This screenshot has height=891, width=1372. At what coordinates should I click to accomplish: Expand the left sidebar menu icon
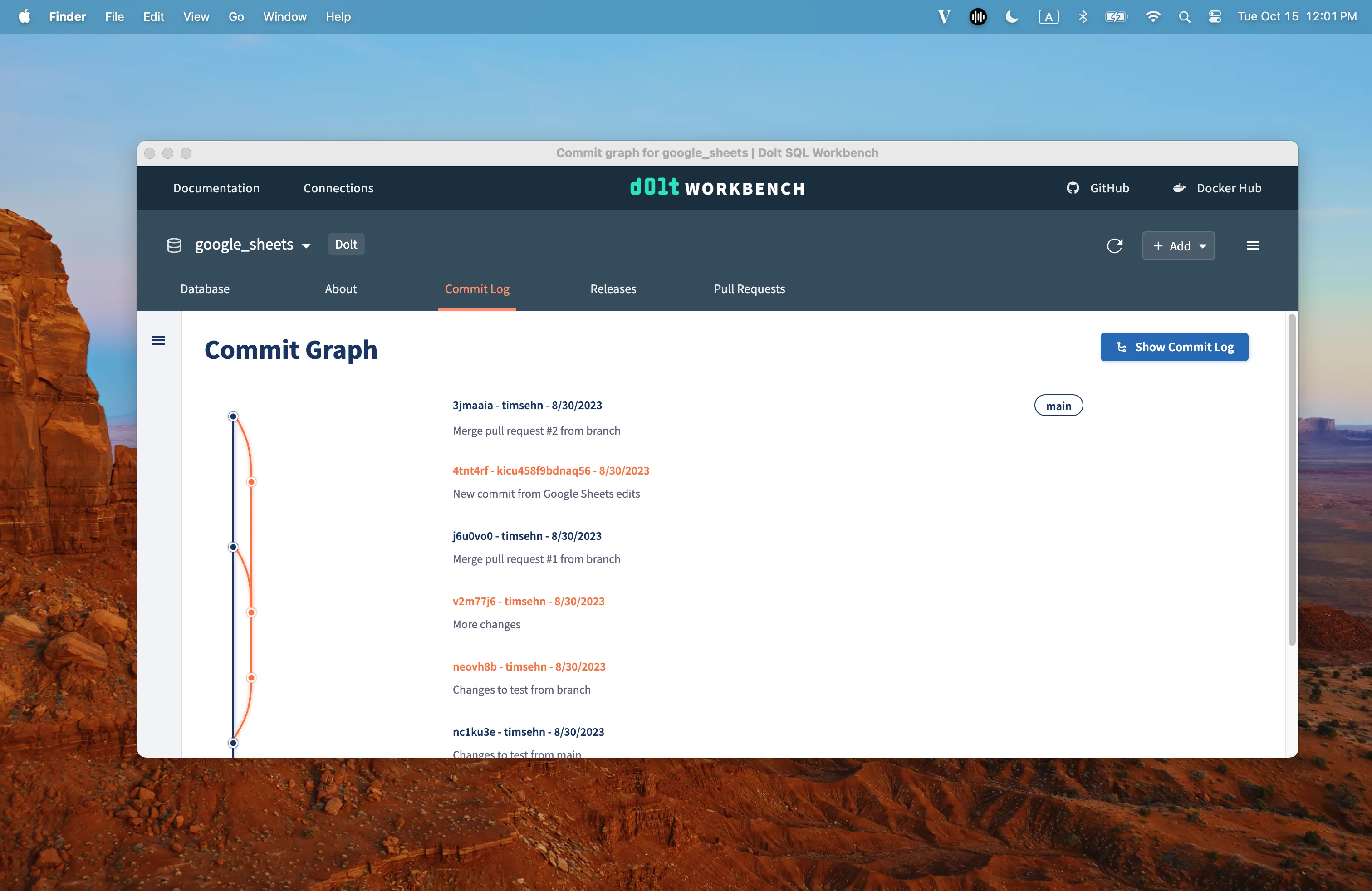tap(158, 341)
